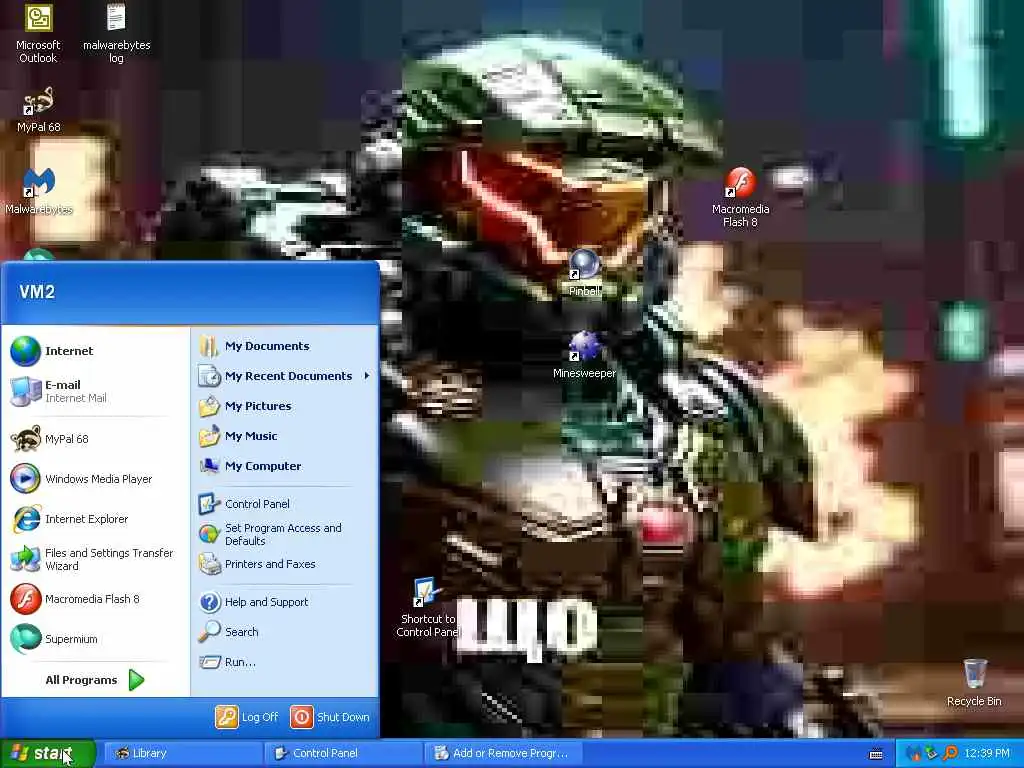Click the Log Off button

tap(248, 717)
